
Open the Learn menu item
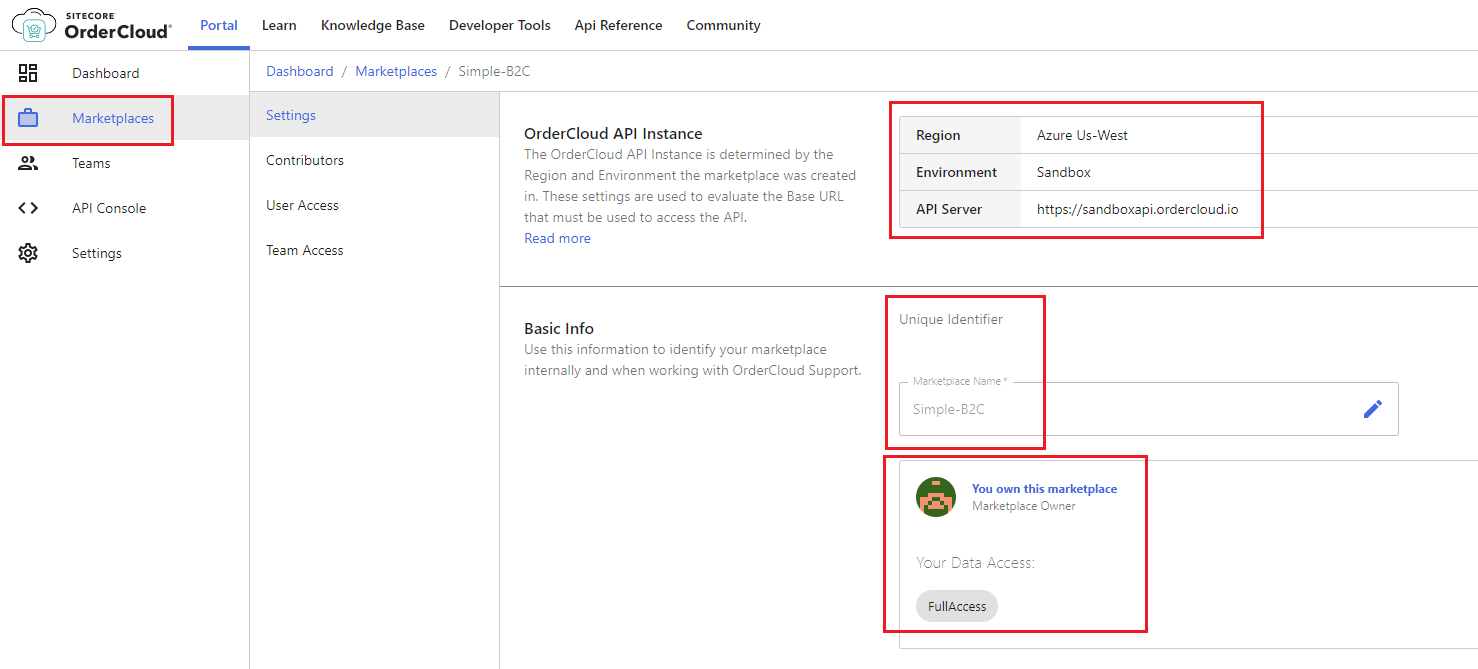(279, 25)
